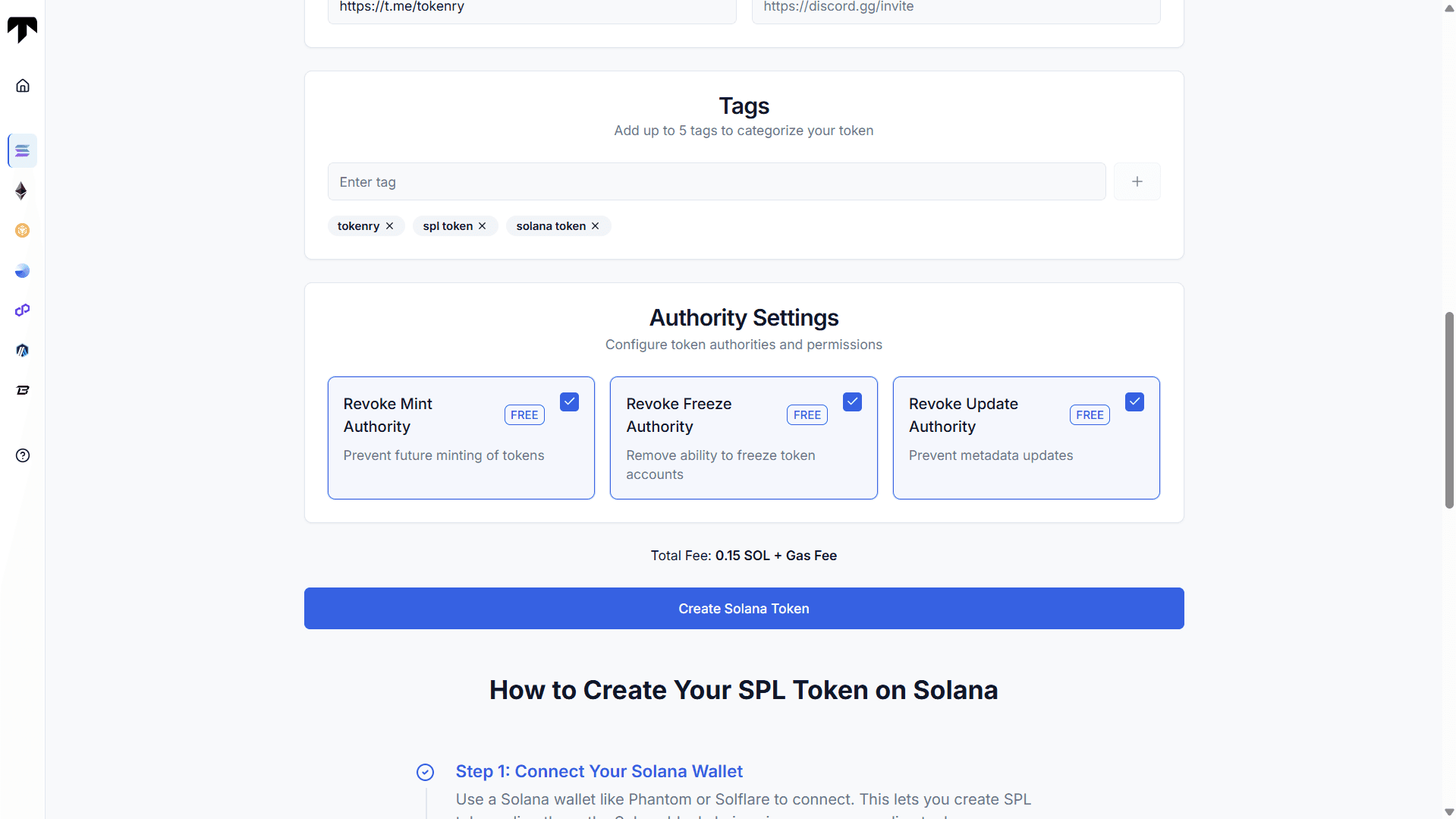Open the Arbitrum chain icon
1456x819 pixels.
click(x=22, y=350)
